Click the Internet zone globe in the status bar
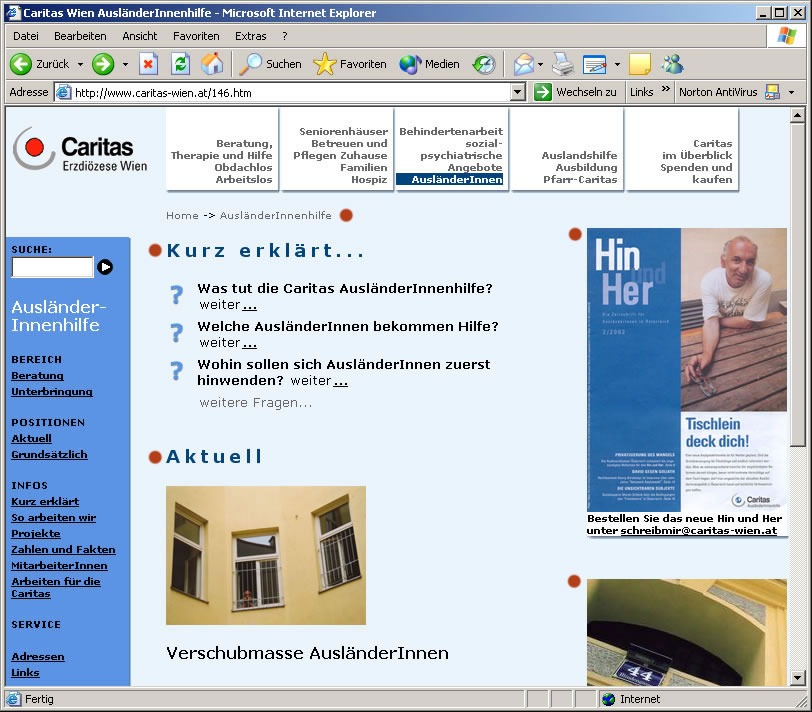 [x=608, y=699]
